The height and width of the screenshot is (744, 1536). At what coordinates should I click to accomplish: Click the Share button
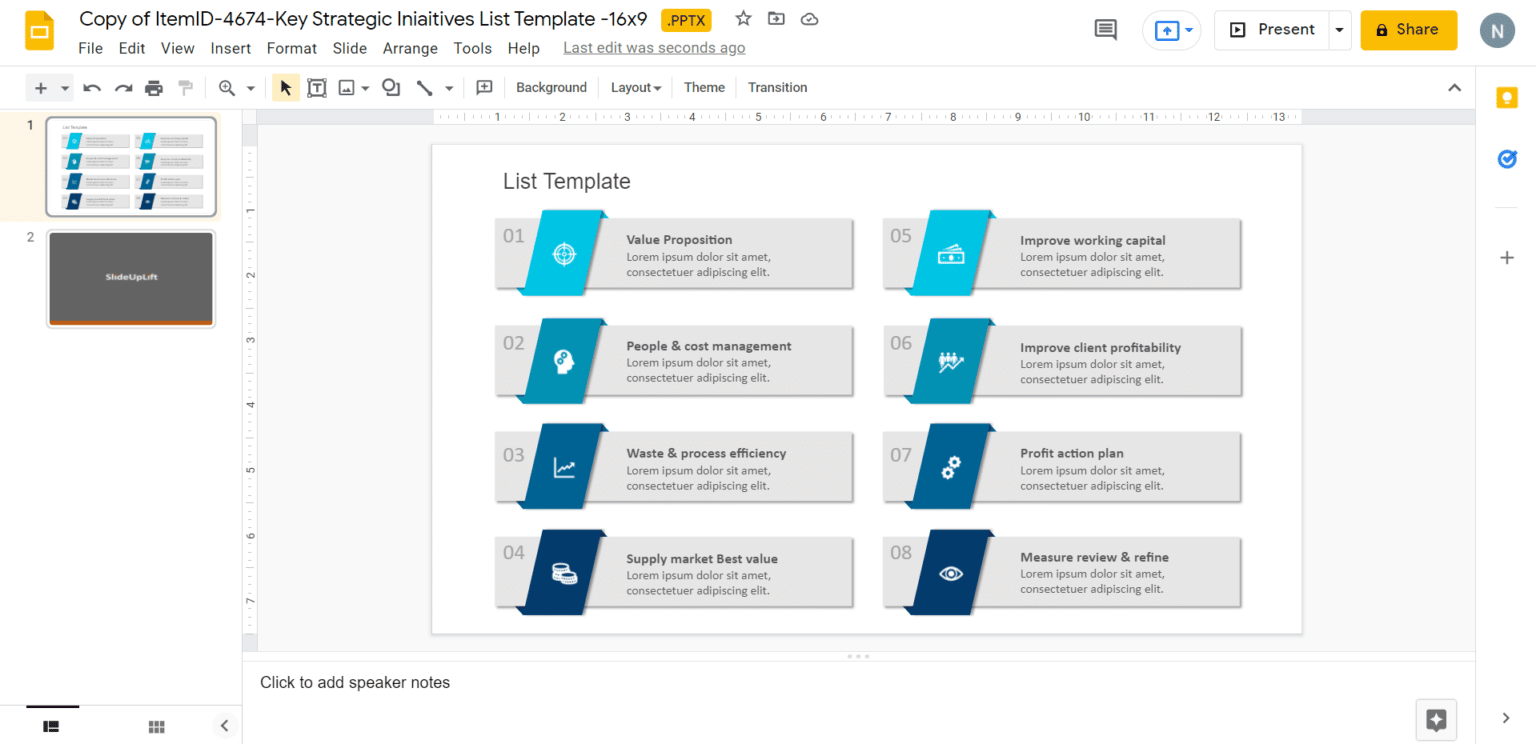coord(1408,30)
